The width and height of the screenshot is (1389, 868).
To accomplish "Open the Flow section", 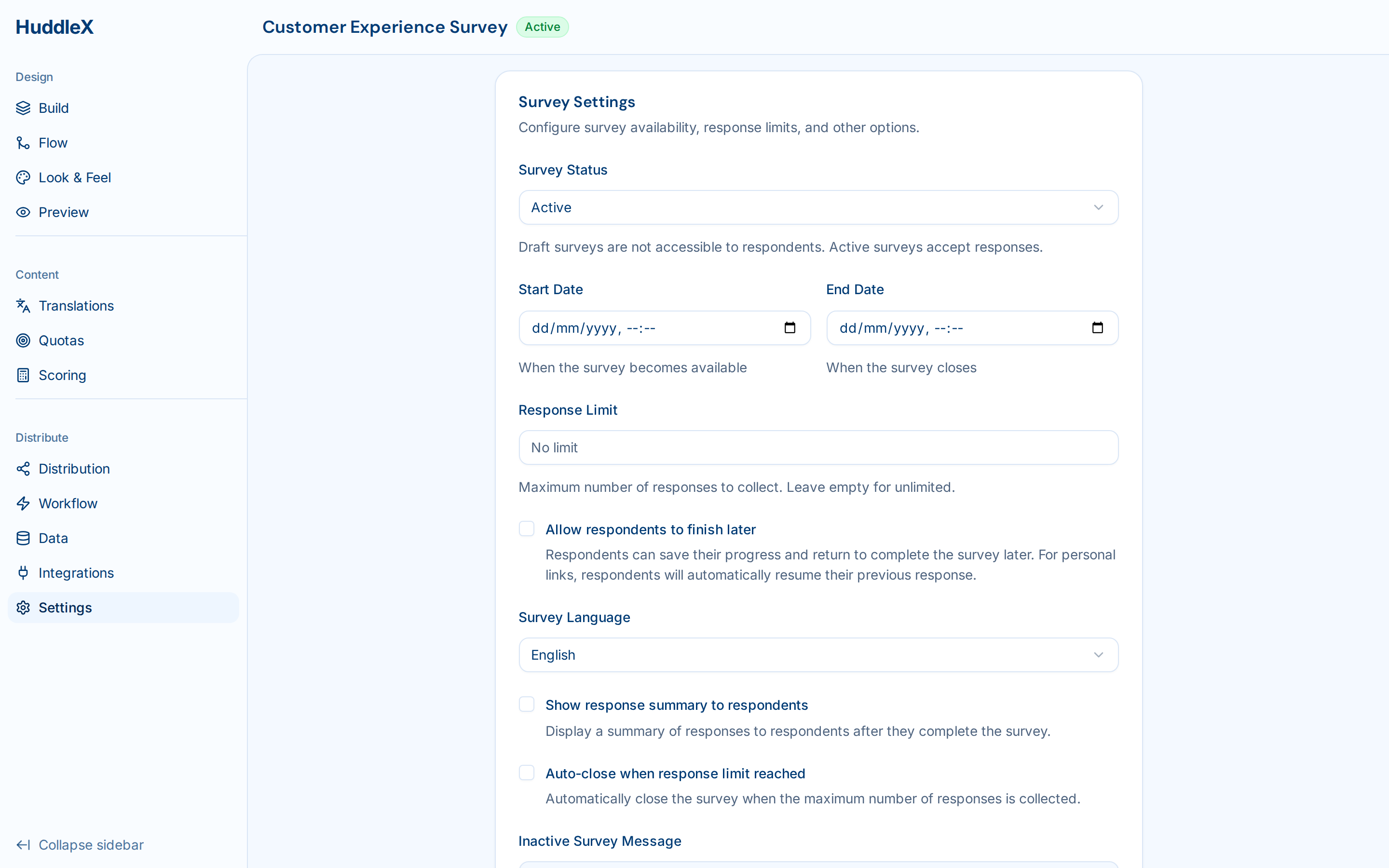I will [x=123, y=143].
